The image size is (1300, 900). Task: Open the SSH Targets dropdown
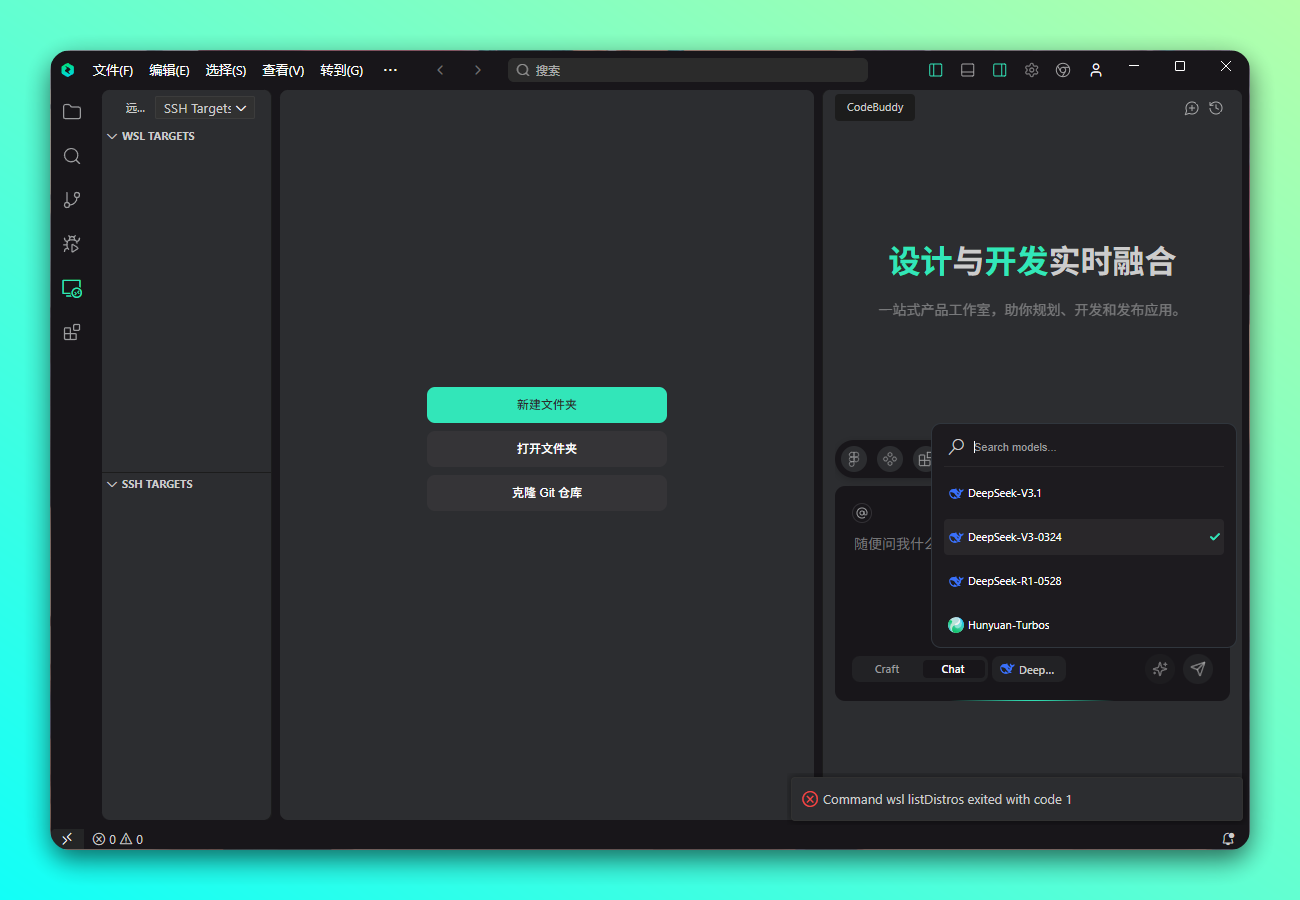click(x=205, y=108)
